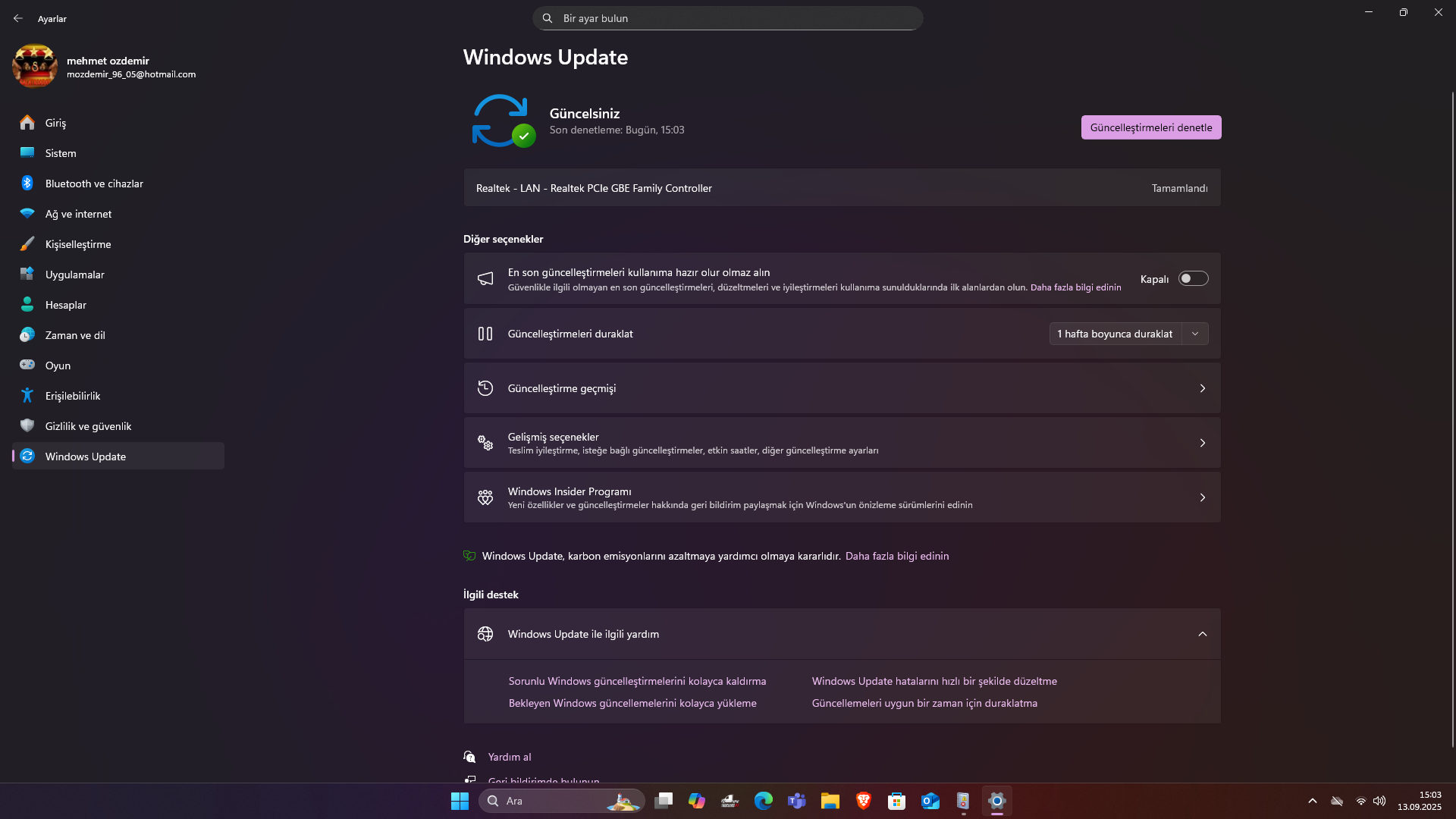Image resolution: width=1456 pixels, height=819 pixels.
Task: Open the Microsoft Store taskbar icon
Action: click(x=896, y=801)
